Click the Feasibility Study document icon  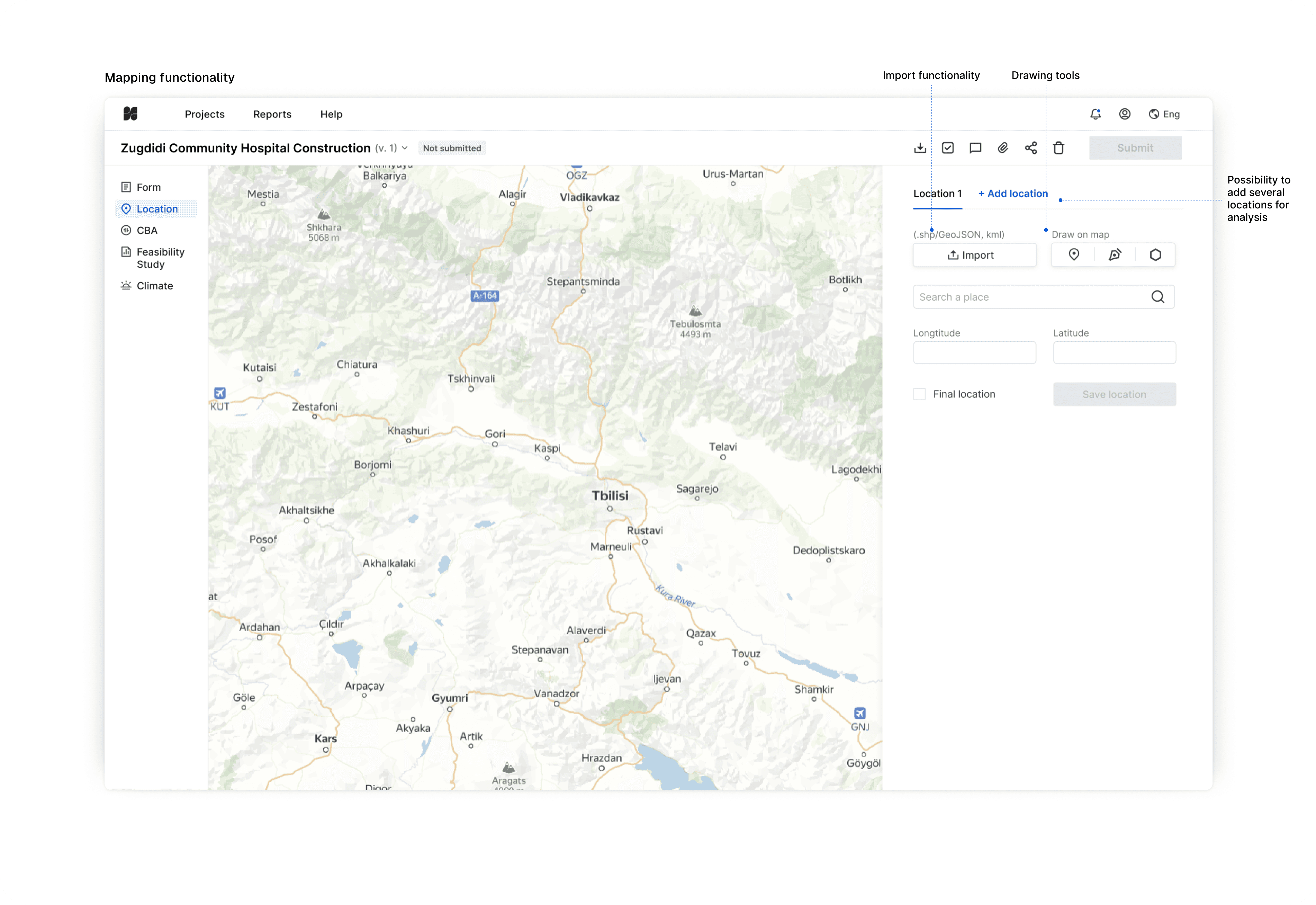126,251
